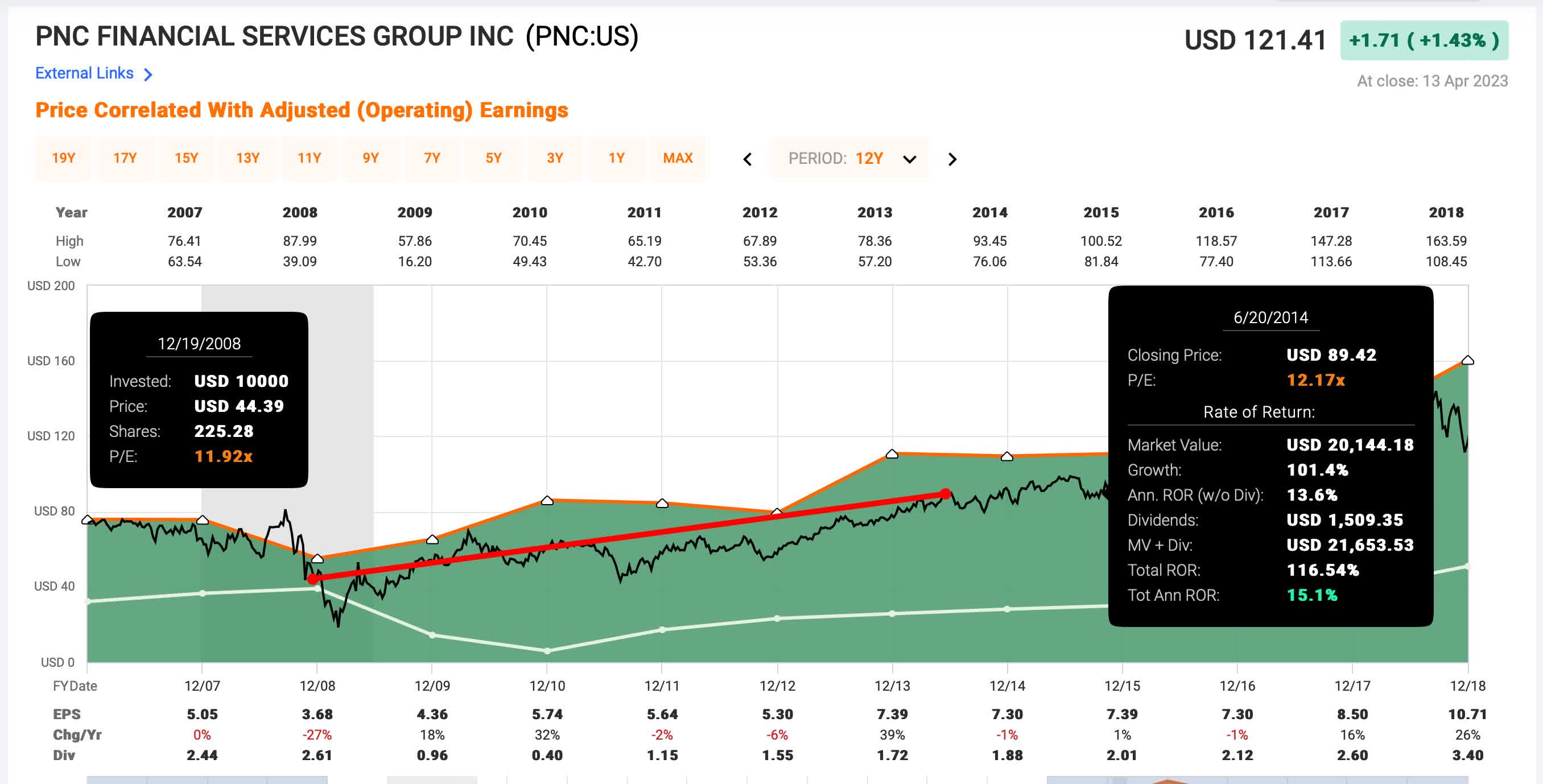Open the PERIOD 12Y dropdown
This screenshot has height=784, width=1543.
[849, 159]
